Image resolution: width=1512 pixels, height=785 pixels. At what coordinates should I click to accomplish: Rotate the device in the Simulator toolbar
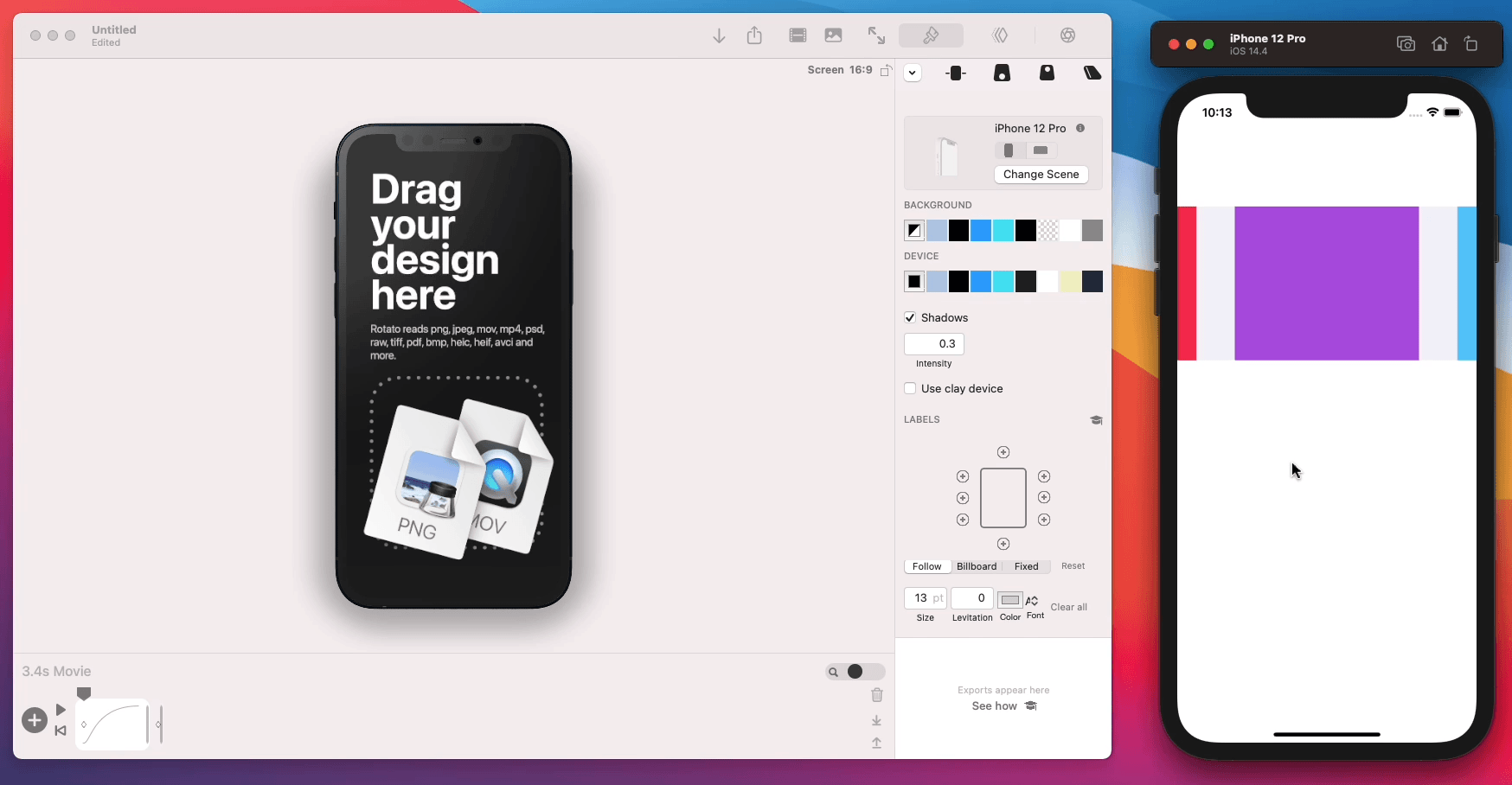(1471, 44)
